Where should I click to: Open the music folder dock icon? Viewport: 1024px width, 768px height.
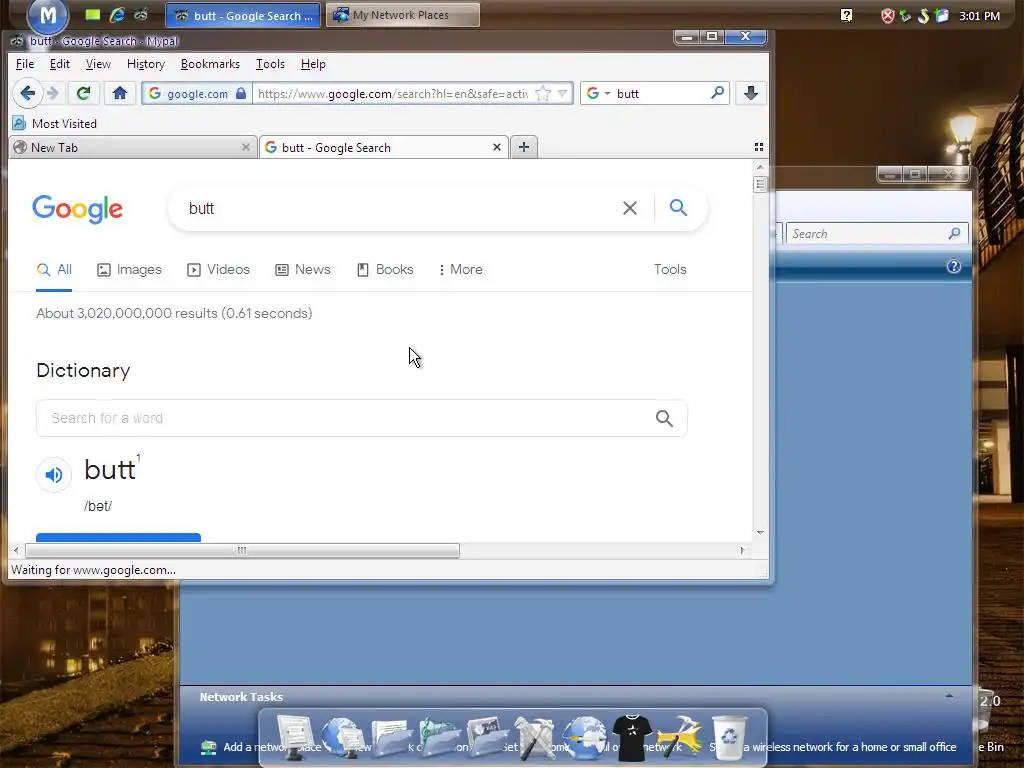tap(440, 737)
